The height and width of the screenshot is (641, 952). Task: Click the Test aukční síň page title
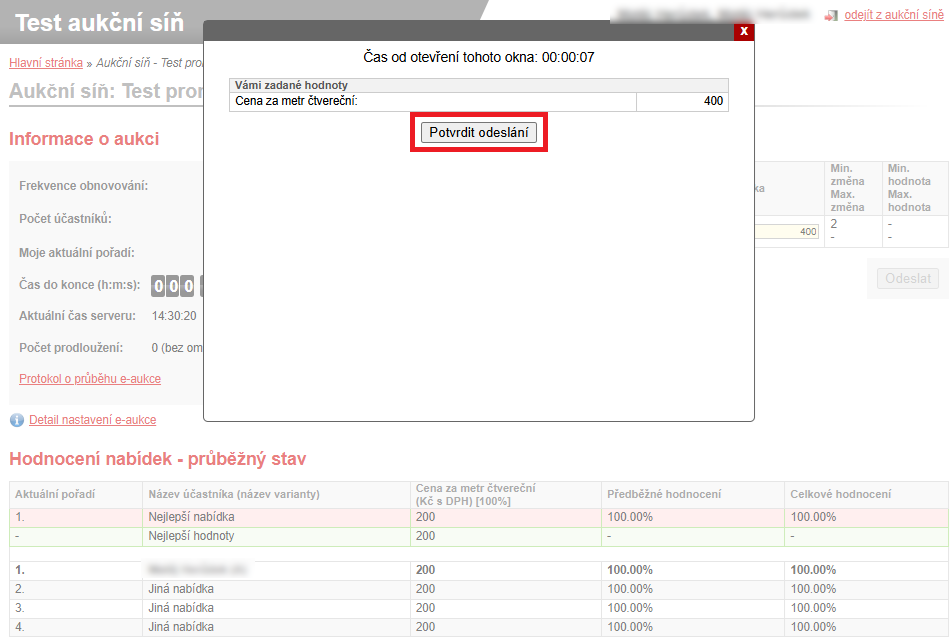[x=100, y=22]
